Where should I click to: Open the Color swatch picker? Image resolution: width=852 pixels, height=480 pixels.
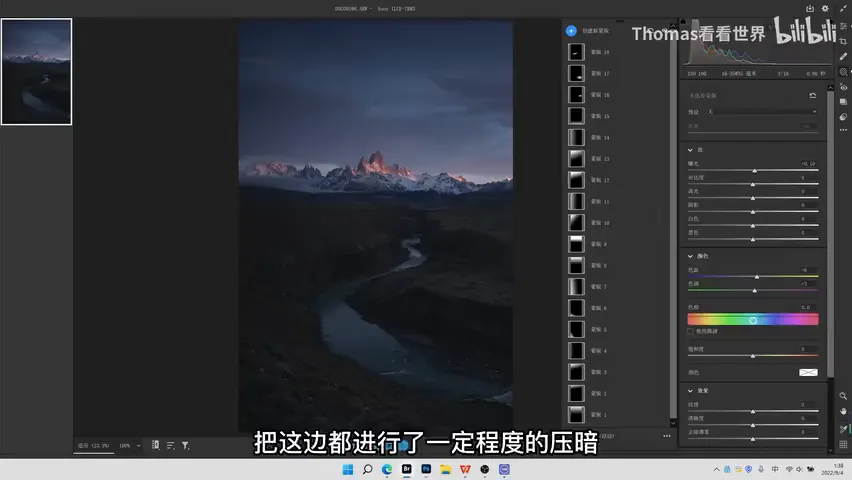[808, 372]
